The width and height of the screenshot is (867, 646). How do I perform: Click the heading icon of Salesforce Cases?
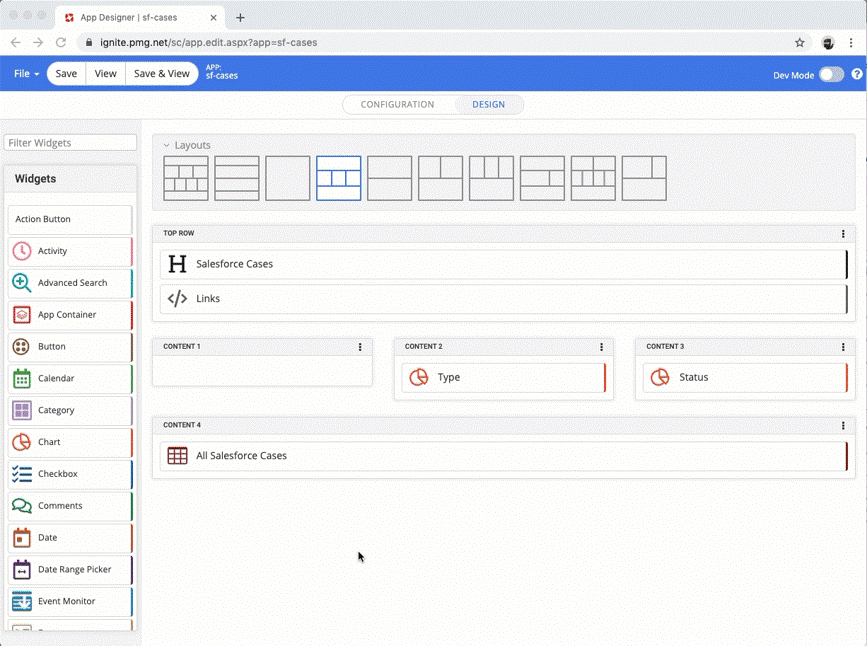177,264
